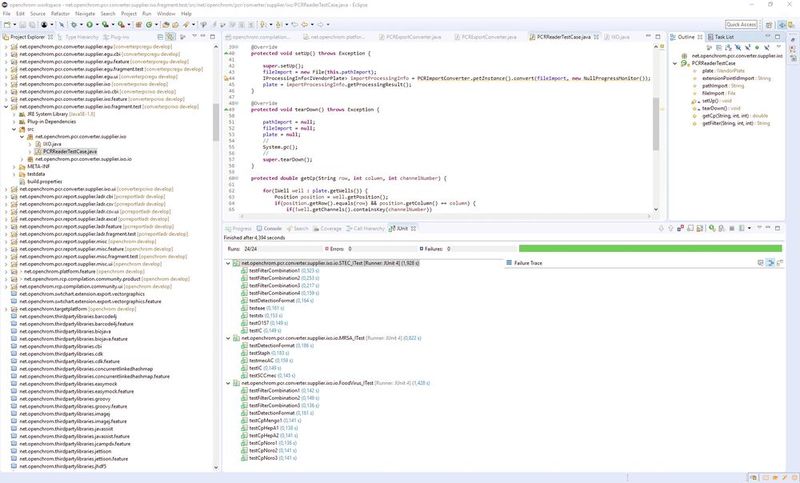This screenshot has height=483, width=800.
Task: Click the Save icon in main toolbar
Action: tap(22, 24)
